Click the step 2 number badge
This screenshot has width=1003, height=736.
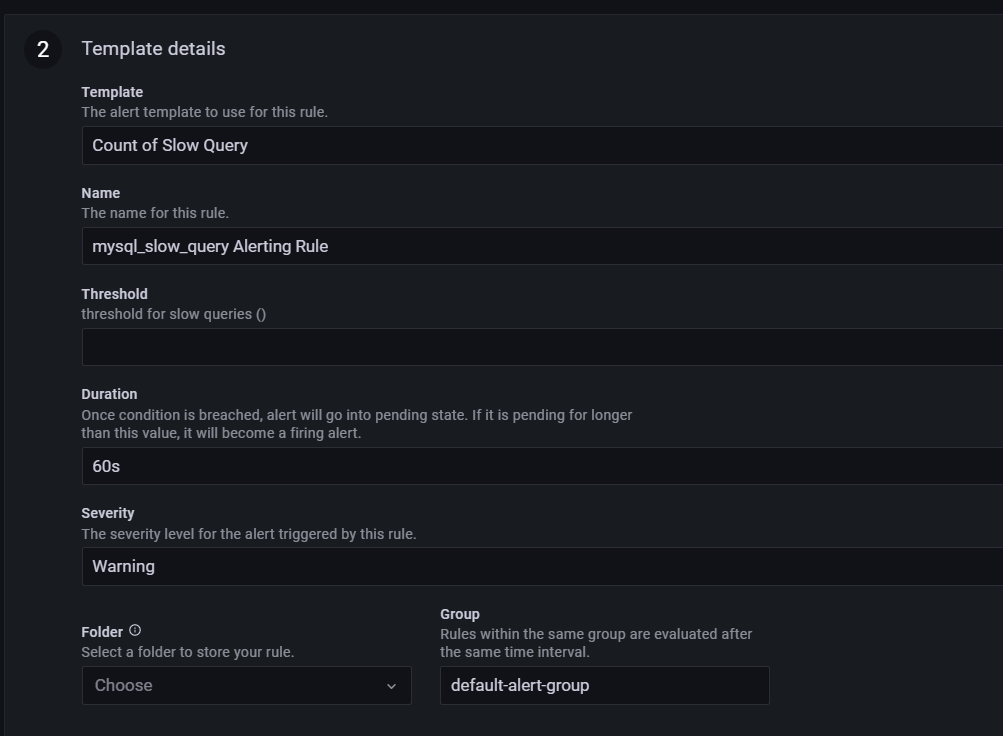click(x=43, y=49)
